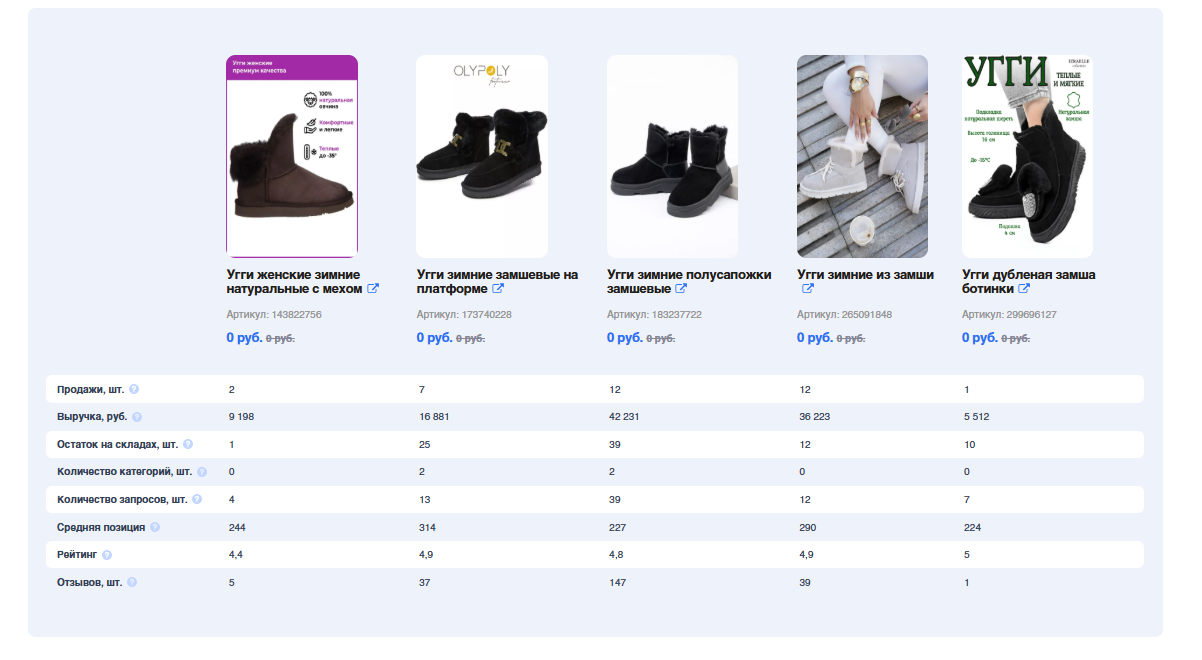Viewport: 1202px width, 660px height.
Task: Open external link icon for Угги на платформе
Action: [497, 289]
